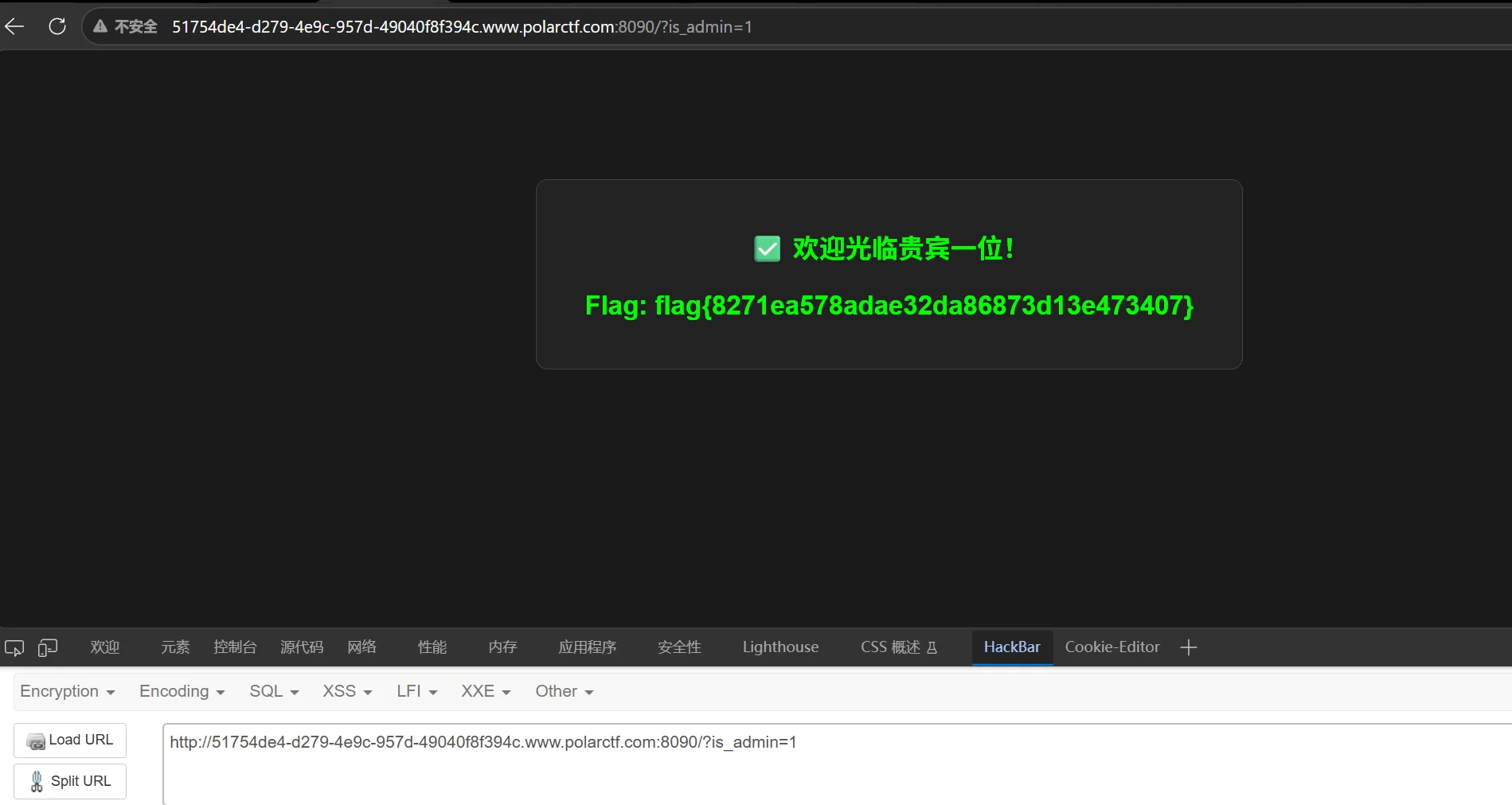
Task: Click the green checkmark emoji on page
Action: (x=768, y=248)
